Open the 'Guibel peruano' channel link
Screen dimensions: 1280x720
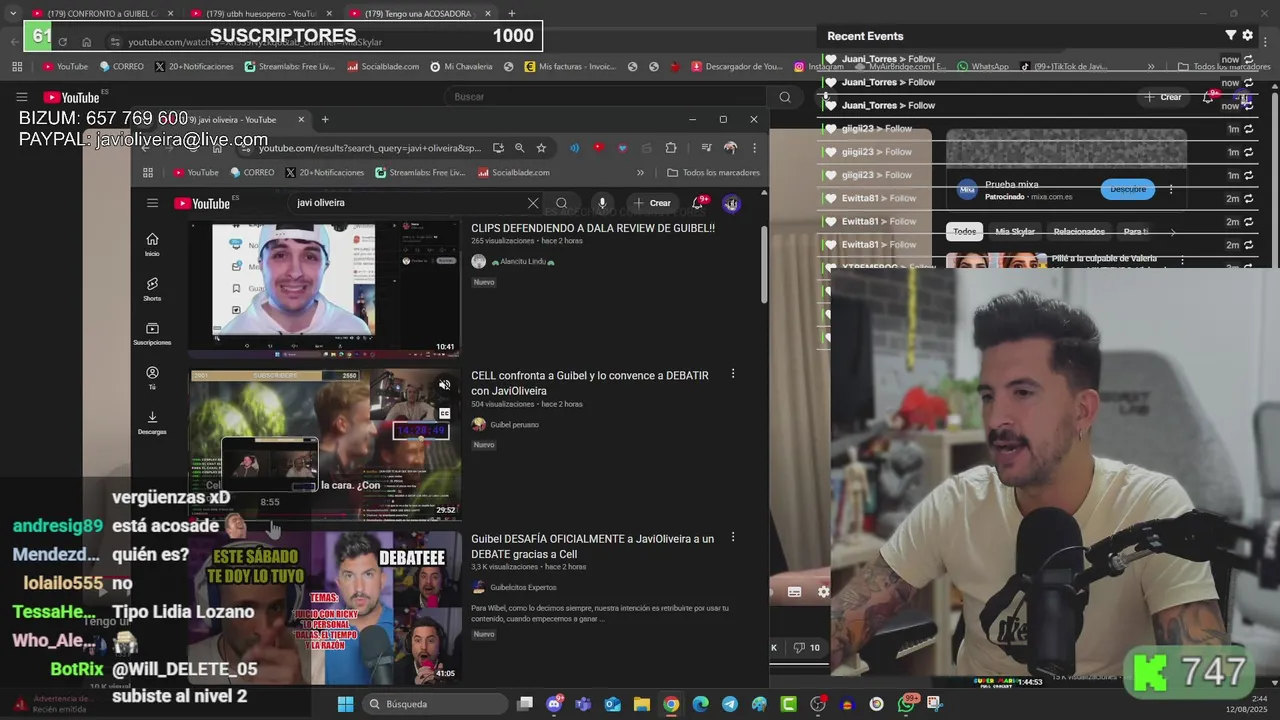[x=514, y=424]
